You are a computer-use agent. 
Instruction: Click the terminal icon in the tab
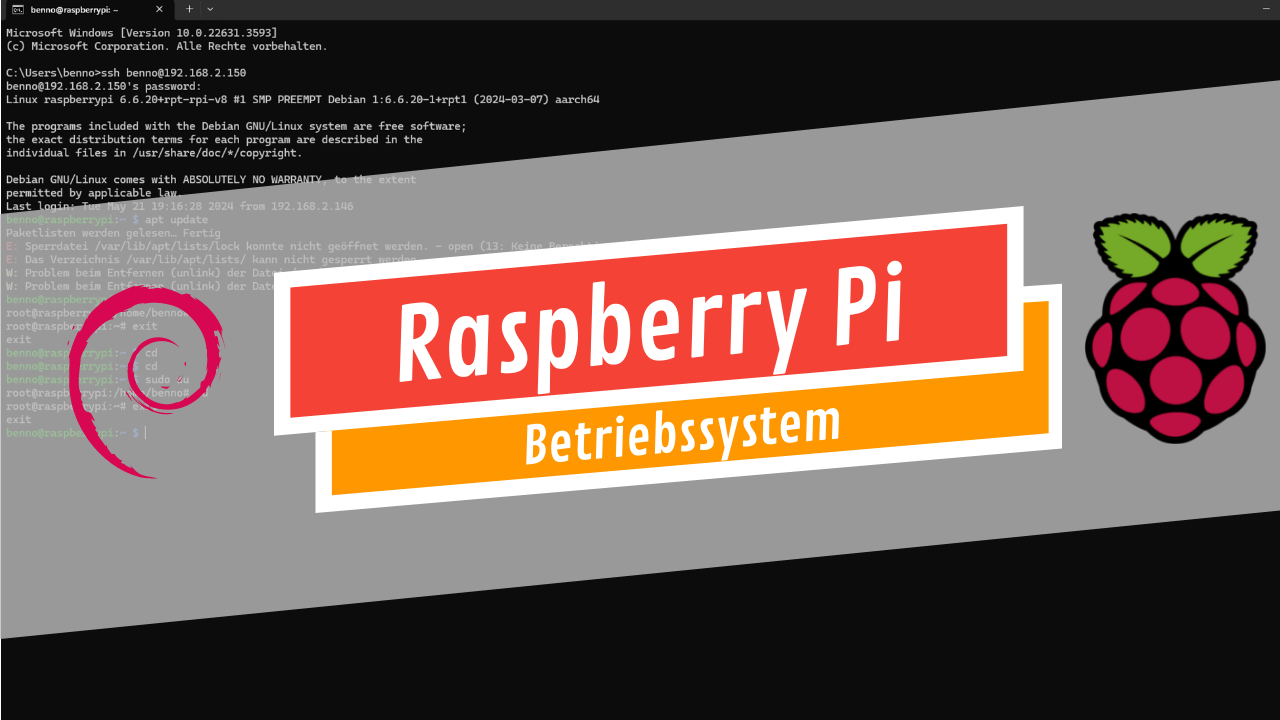click(18, 9)
